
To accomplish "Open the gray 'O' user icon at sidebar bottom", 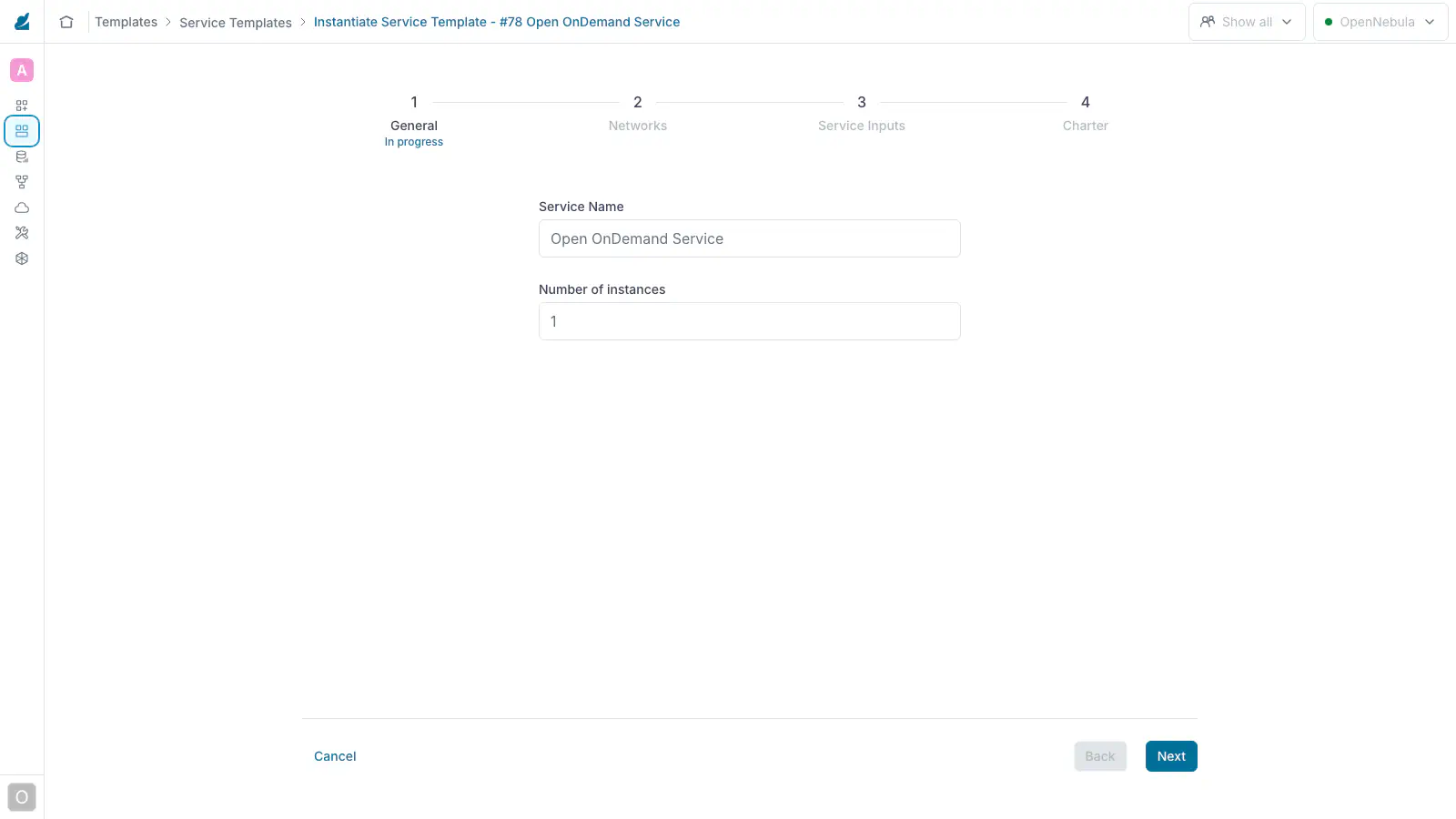I will (x=22, y=797).
